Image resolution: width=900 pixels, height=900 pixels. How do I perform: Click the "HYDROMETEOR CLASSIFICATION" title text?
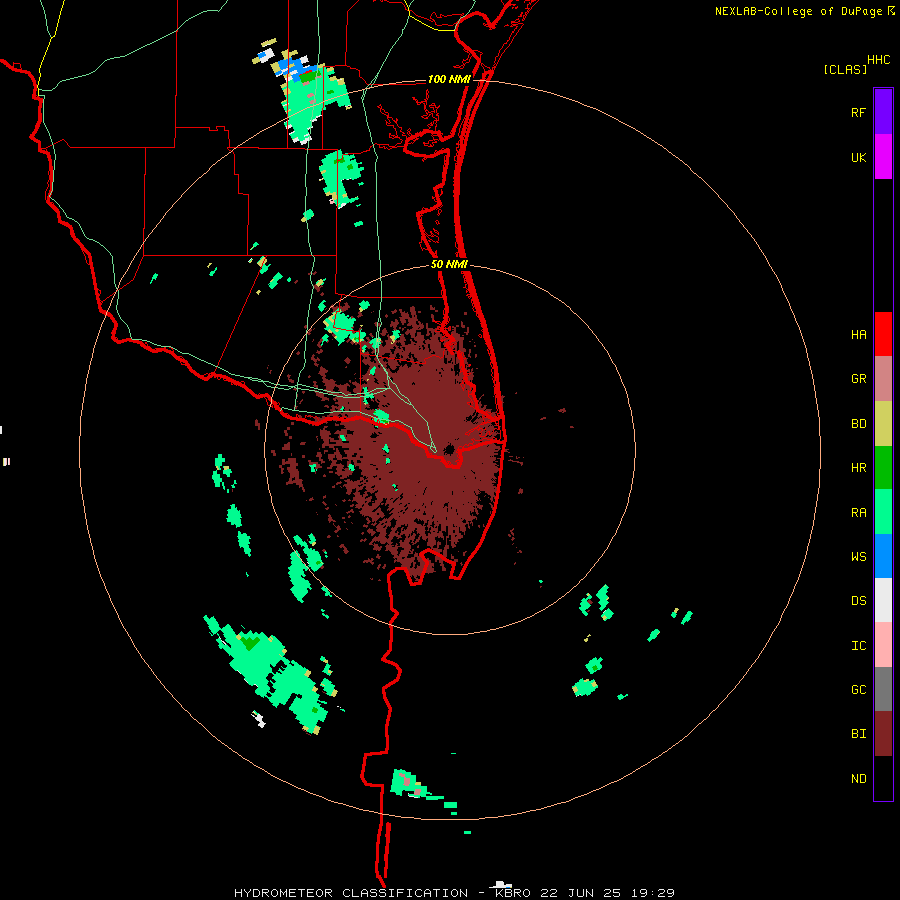[351, 893]
